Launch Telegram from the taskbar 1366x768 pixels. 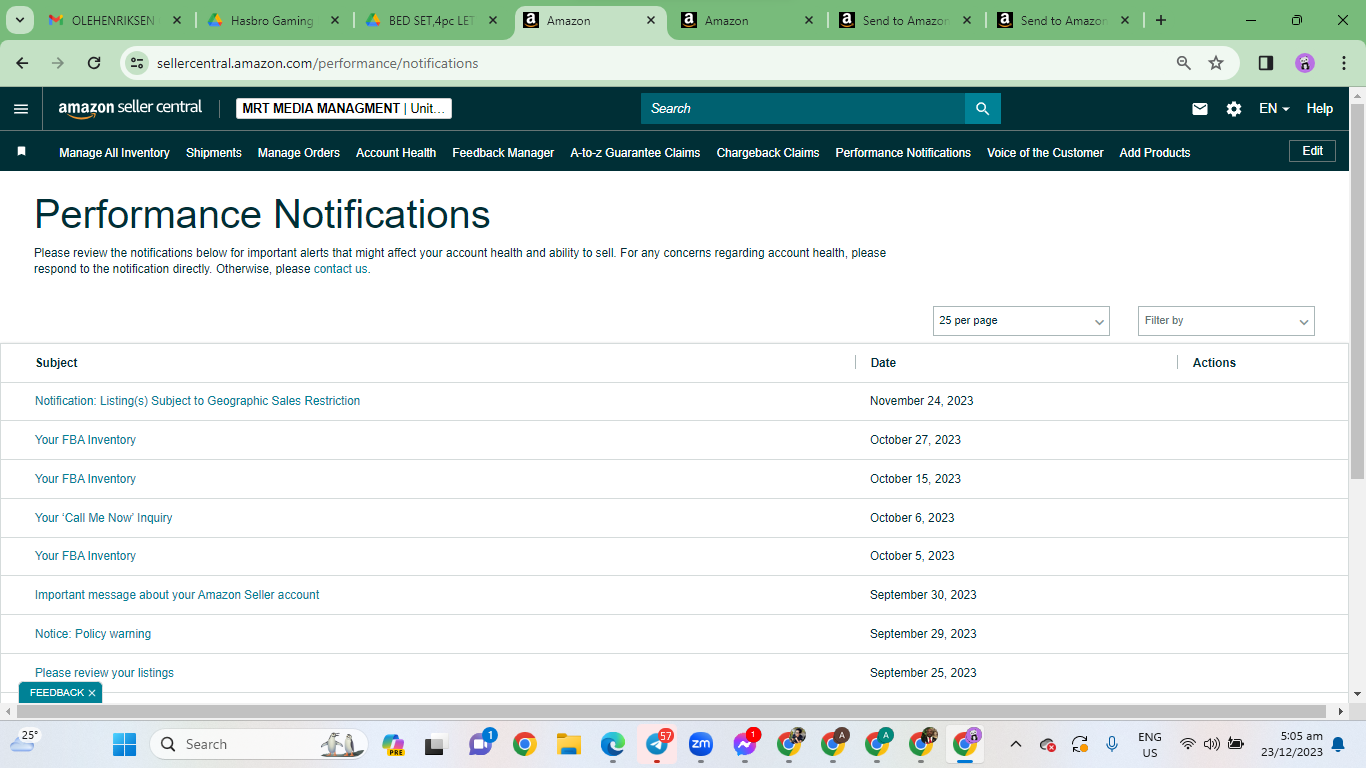(x=657, y=744)
